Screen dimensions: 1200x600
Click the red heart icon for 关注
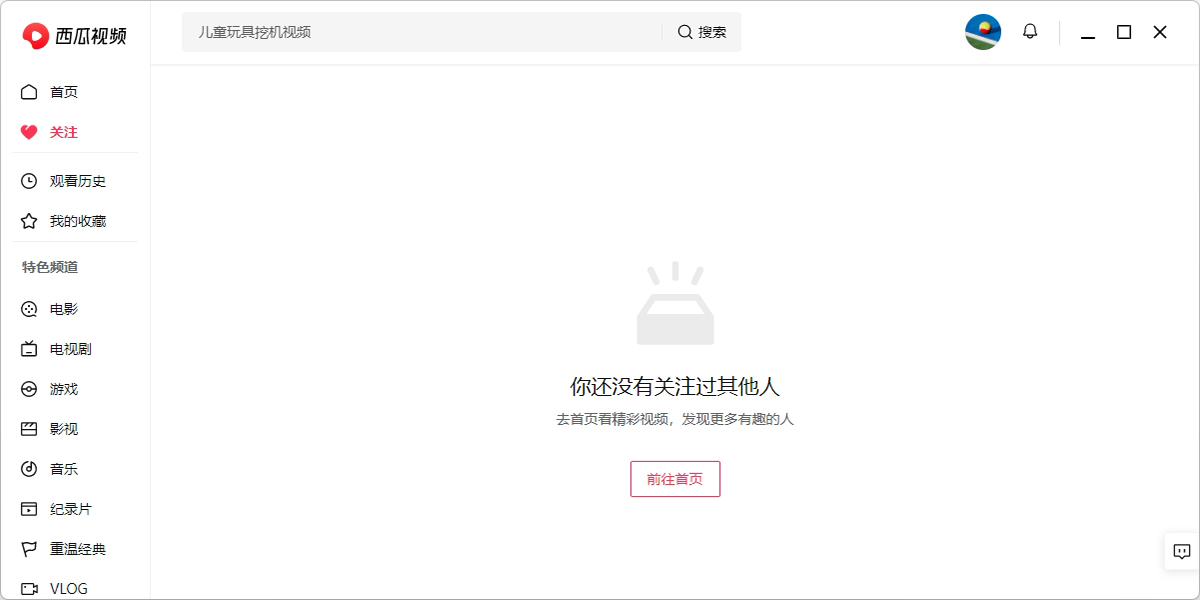(x=29, y=132)
